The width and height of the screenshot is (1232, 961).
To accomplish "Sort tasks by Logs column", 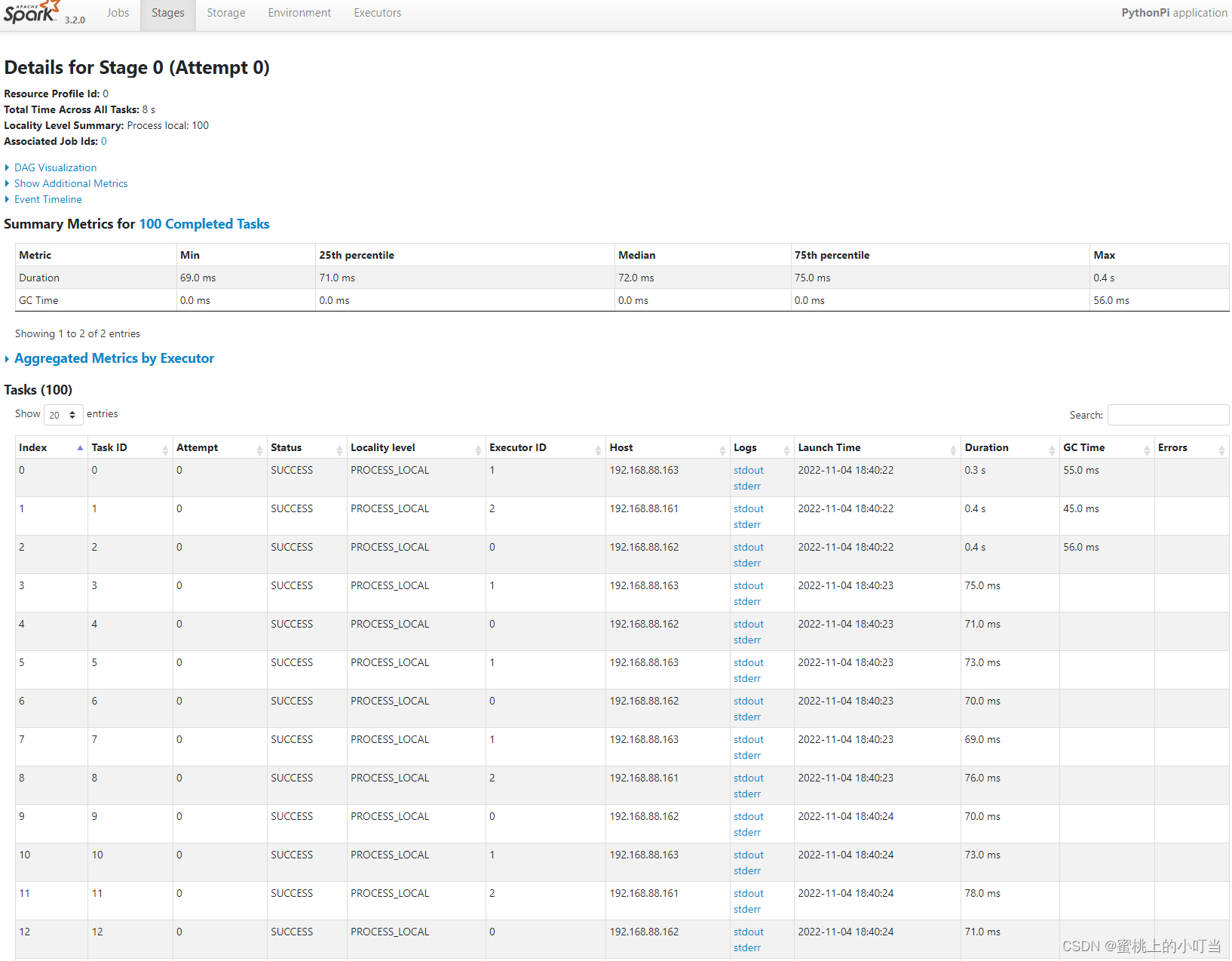I will 762,447.
